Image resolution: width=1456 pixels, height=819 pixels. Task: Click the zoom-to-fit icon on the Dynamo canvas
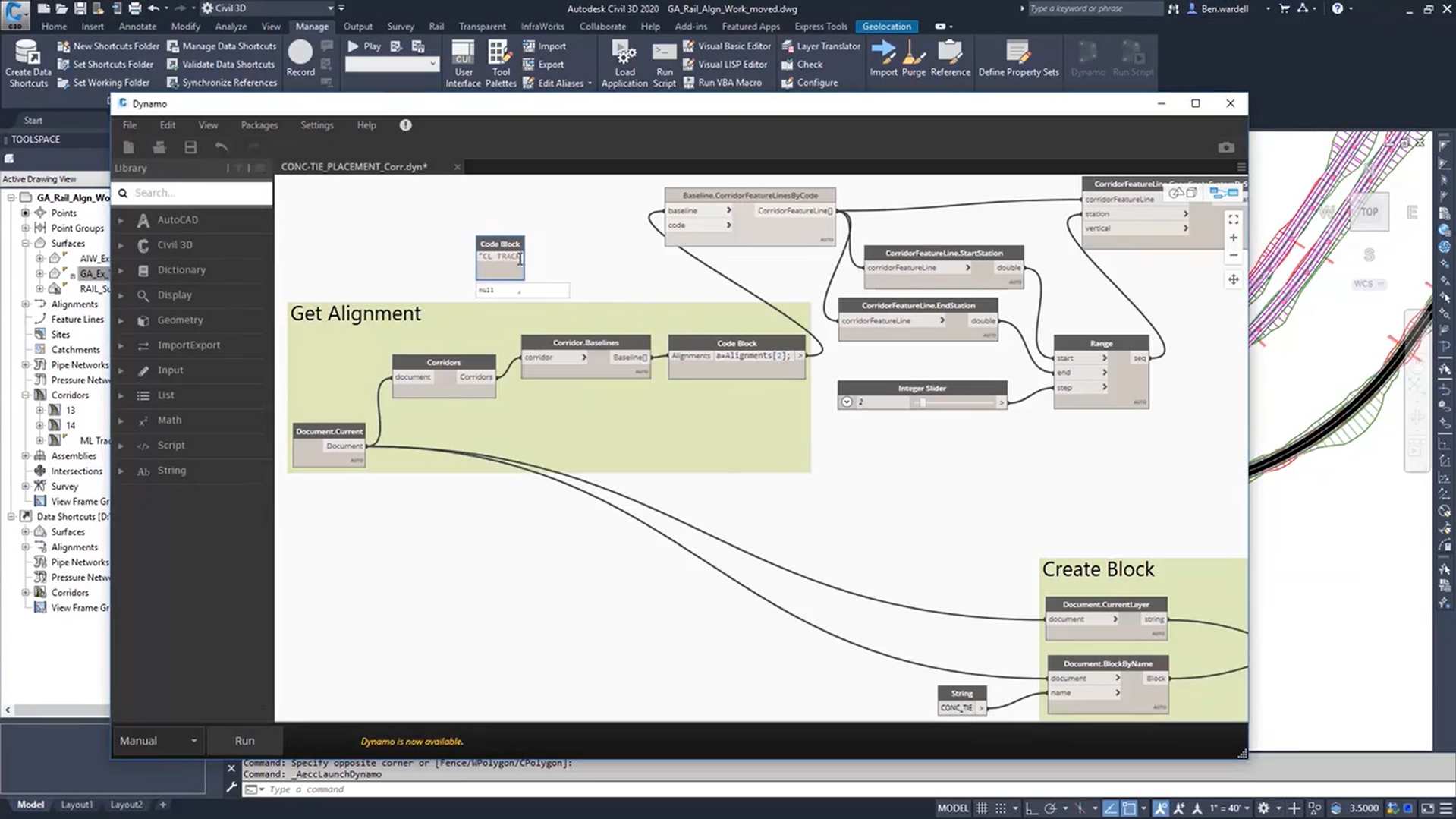(x=1234, y=219)
